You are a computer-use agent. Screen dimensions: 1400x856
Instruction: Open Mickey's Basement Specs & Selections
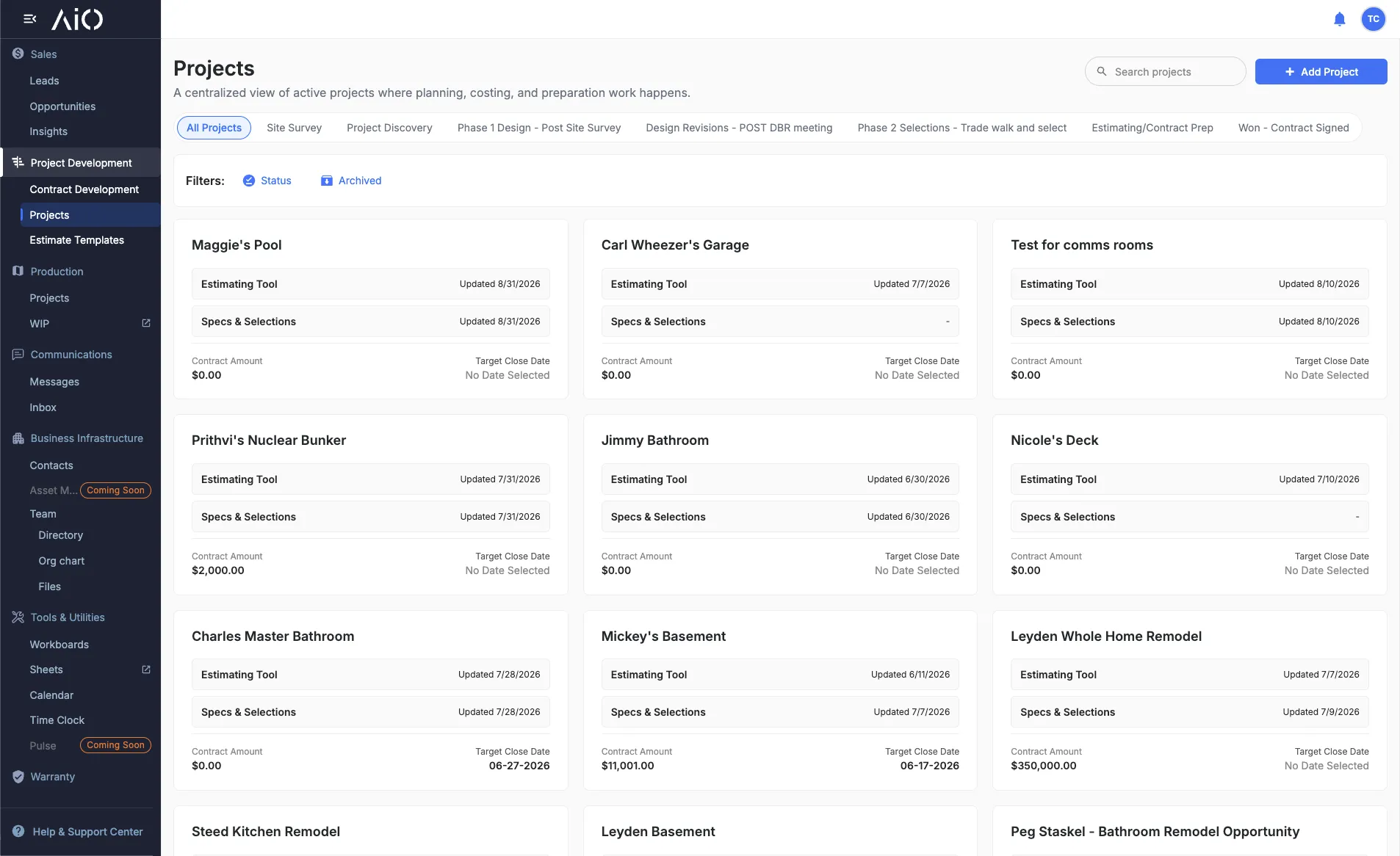pyautogui.click(x=780, y=712)
